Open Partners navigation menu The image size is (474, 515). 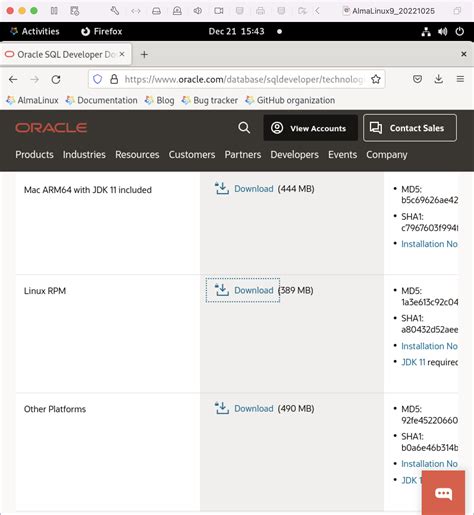[243, 155]
